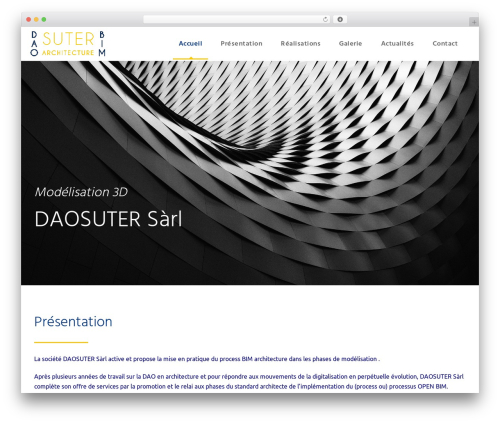Open a new browser tab with plus button
The image size is (500, 423).
click(x=474, y=22)
